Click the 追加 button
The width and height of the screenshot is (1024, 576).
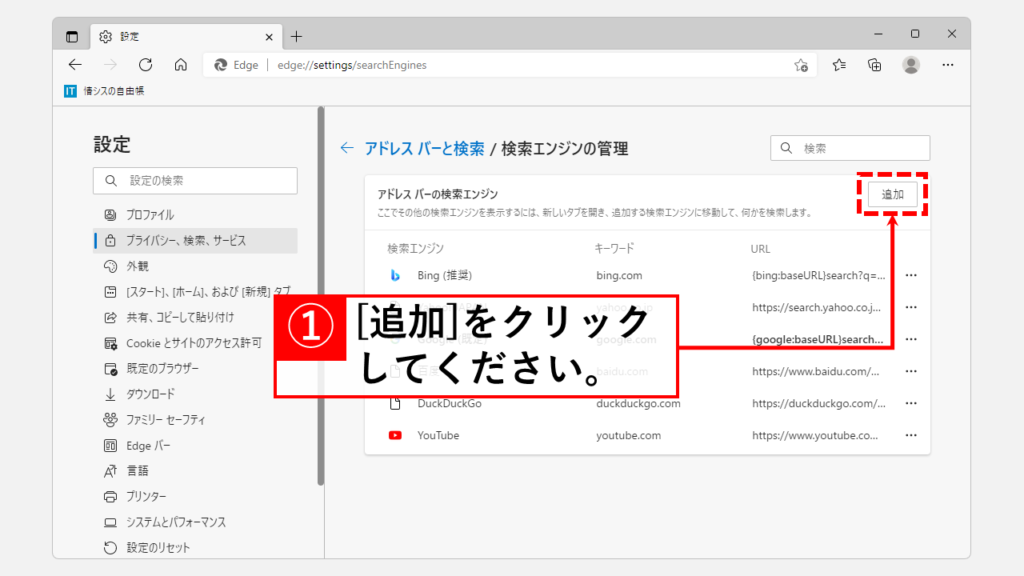(x=892, y=195)
